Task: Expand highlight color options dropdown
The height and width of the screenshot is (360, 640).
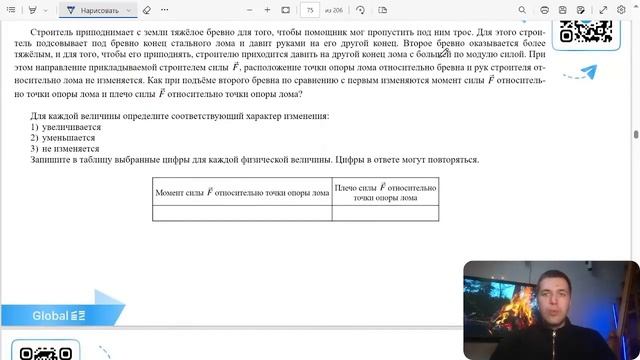Action: (x=46, y=10)
